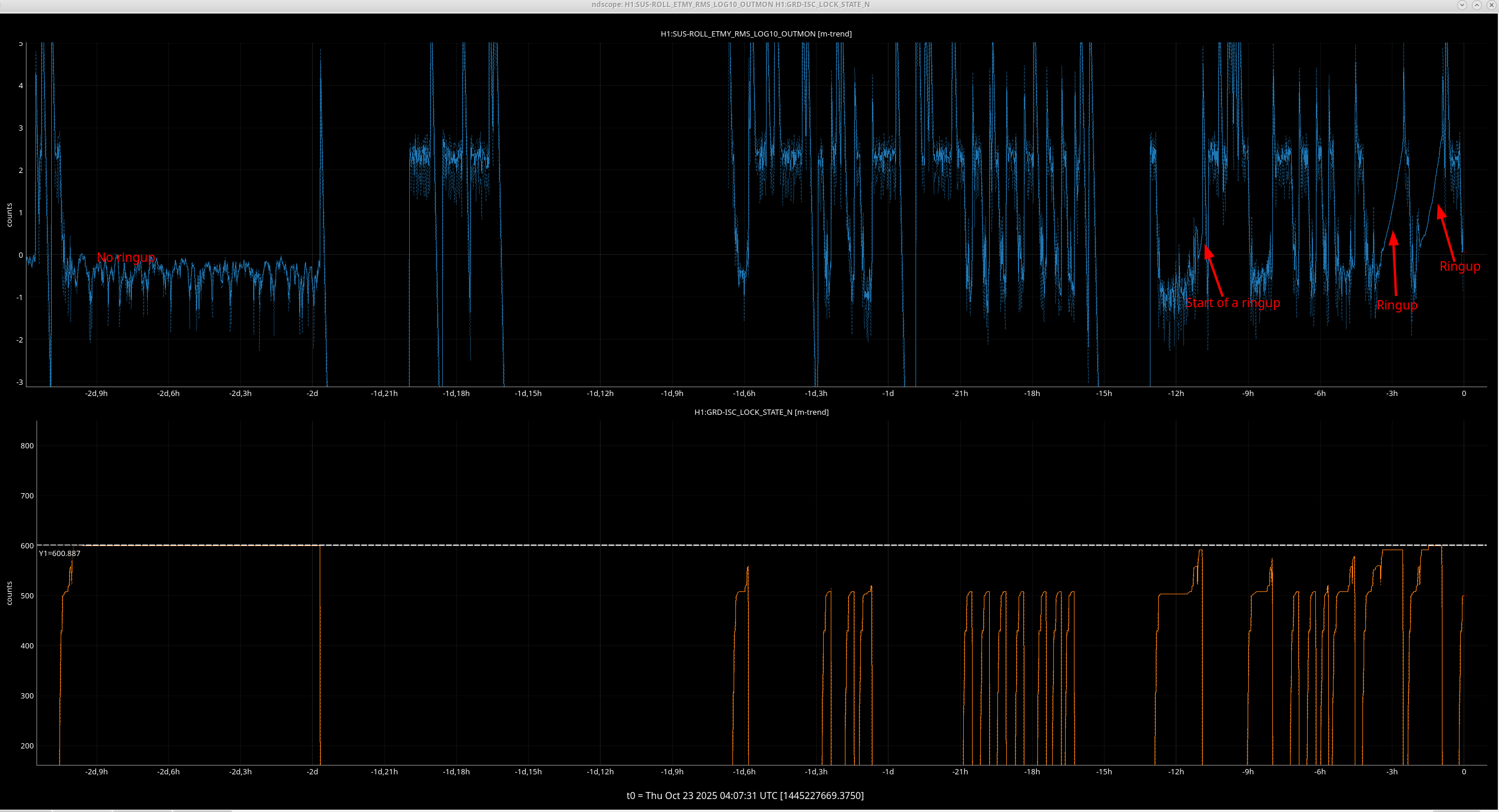Click the bottom plot 'counts' axis label
Screen dimensions: 1499x812
coord(9,593)
